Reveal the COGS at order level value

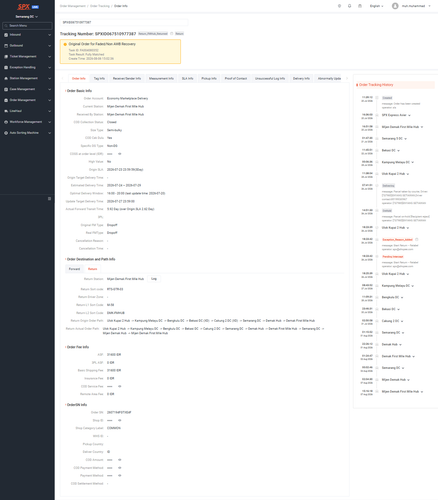coord(119,154)
